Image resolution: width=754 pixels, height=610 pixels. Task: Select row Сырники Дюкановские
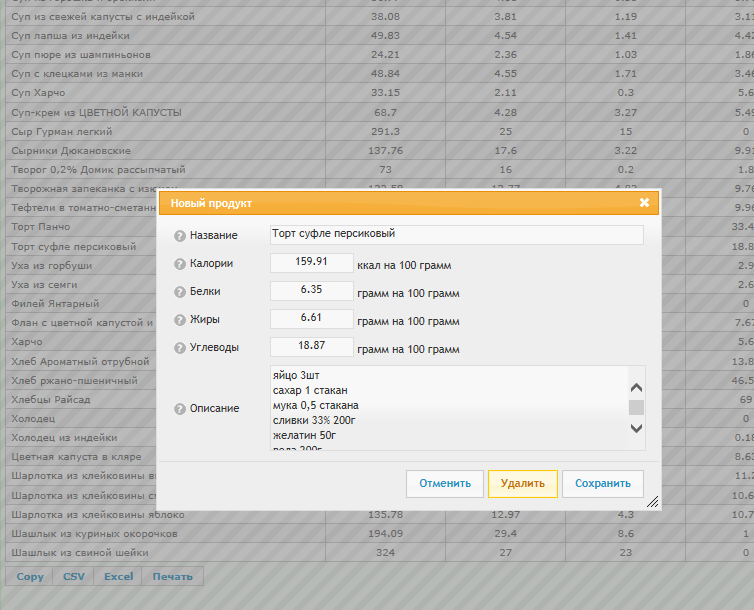point(380,150)
